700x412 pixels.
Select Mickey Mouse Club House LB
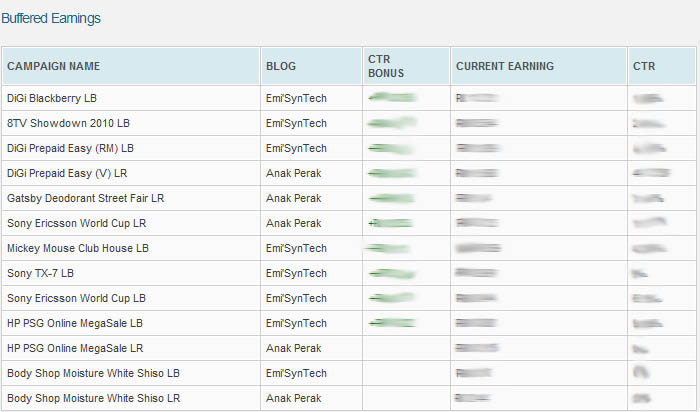coord(78,248)
